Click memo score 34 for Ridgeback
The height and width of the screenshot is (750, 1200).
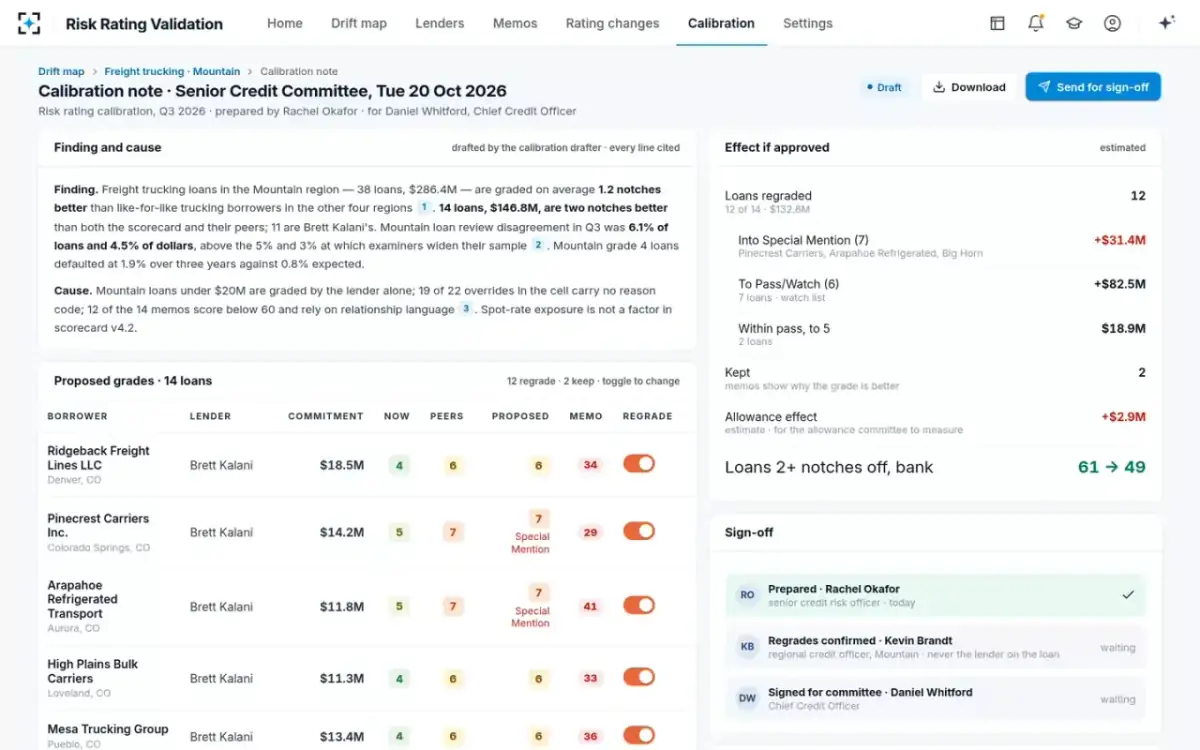point(590,465)
